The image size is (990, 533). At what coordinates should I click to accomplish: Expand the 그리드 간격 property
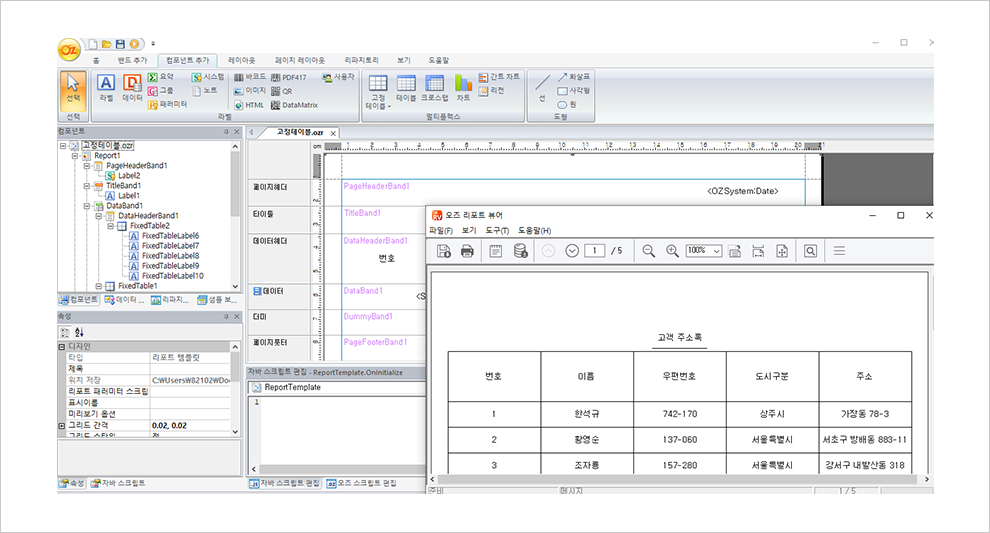point(62,426)
